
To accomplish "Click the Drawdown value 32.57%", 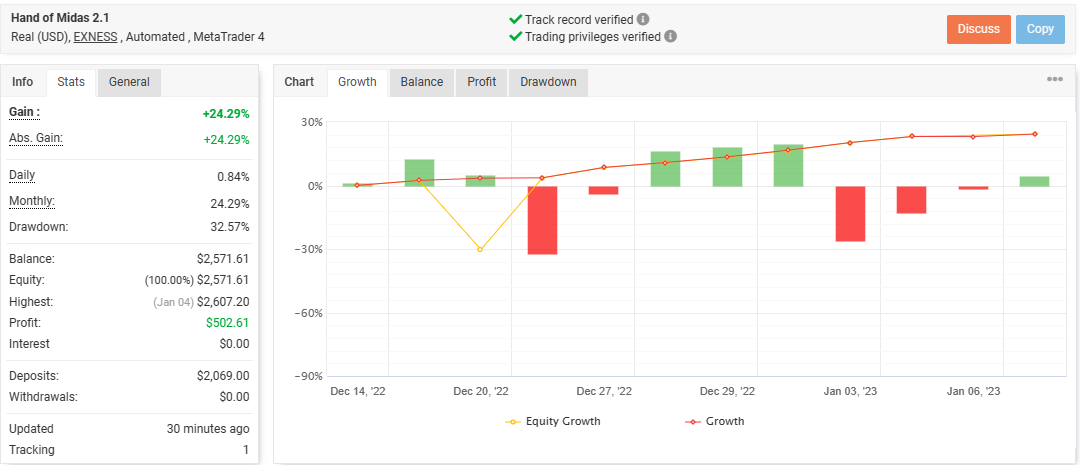I will [x=228, y=227].
